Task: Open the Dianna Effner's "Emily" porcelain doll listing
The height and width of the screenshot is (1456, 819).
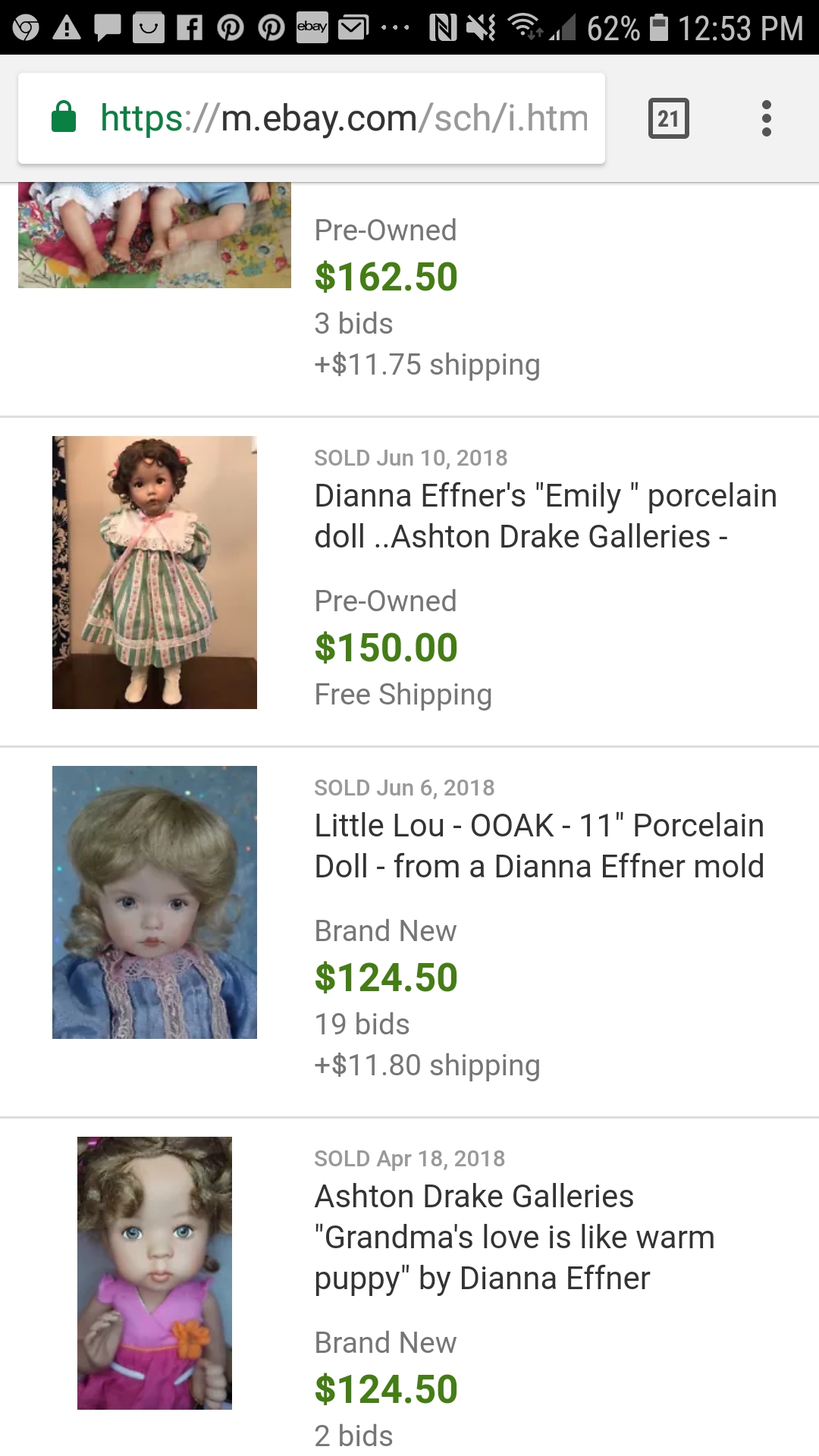Action: pyautogui.click(x=545, y=516)
